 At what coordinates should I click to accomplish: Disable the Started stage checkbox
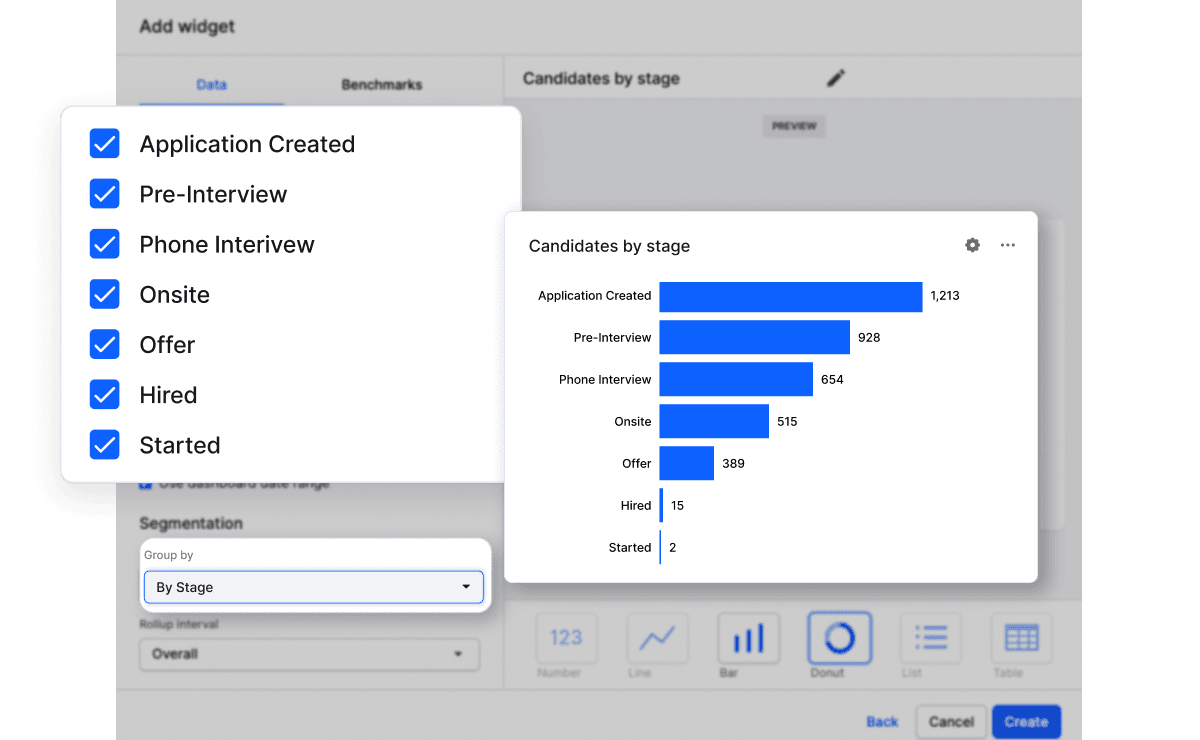(x=105, y=445)
